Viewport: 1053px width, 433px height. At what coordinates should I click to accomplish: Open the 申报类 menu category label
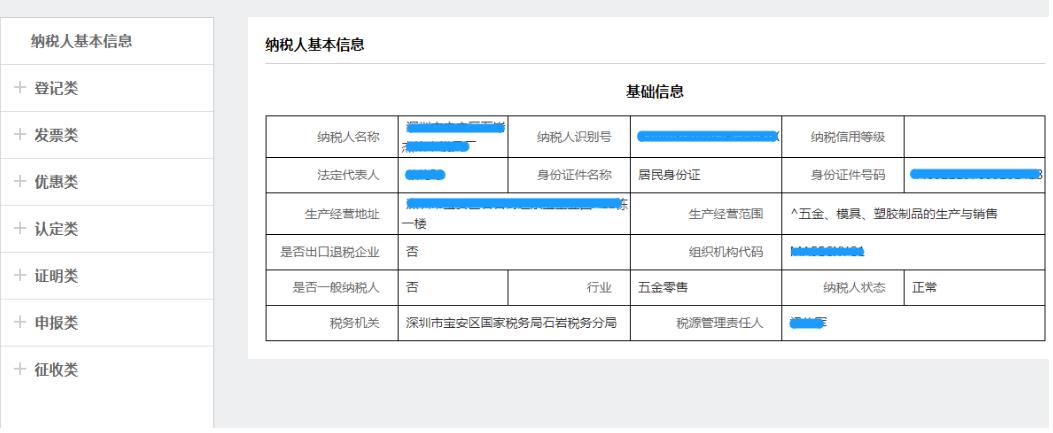tap(56, 323)
